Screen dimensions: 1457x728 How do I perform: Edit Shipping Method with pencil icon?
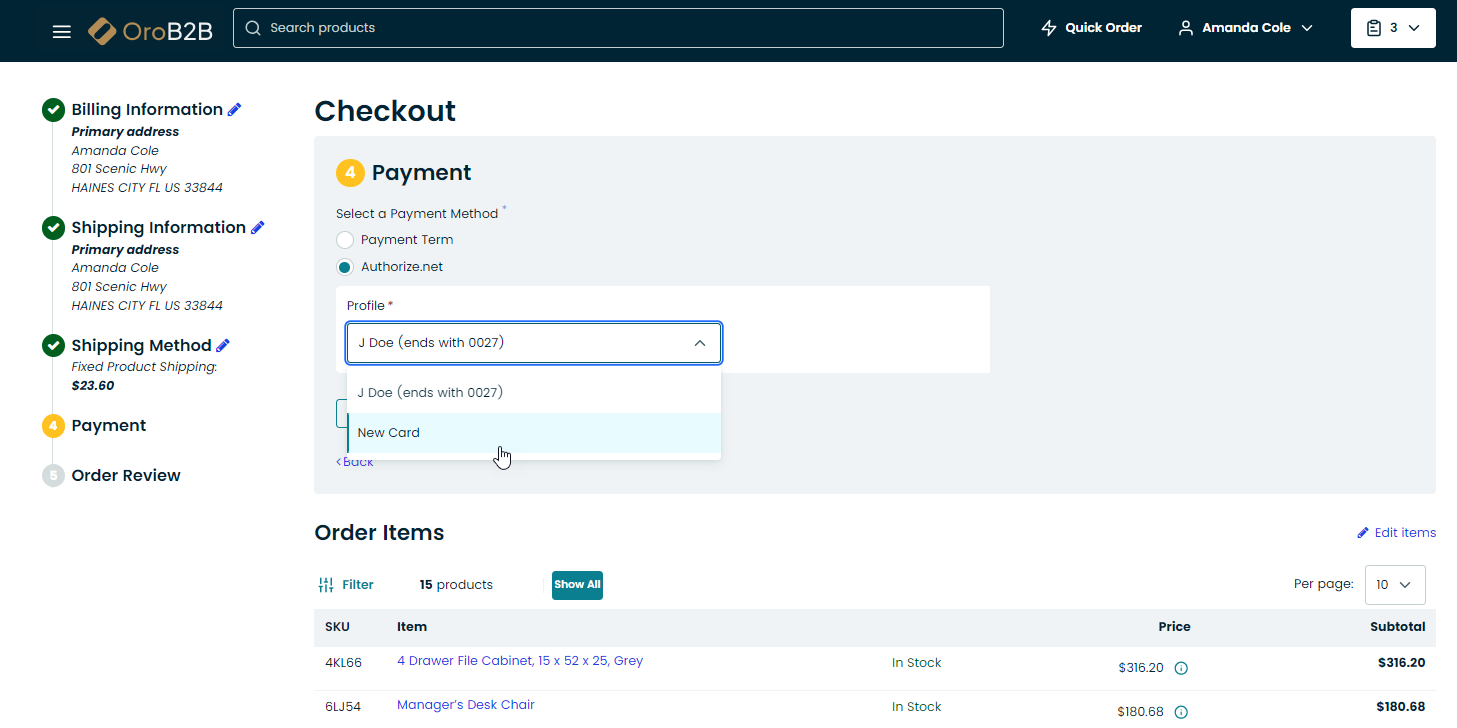223,346
